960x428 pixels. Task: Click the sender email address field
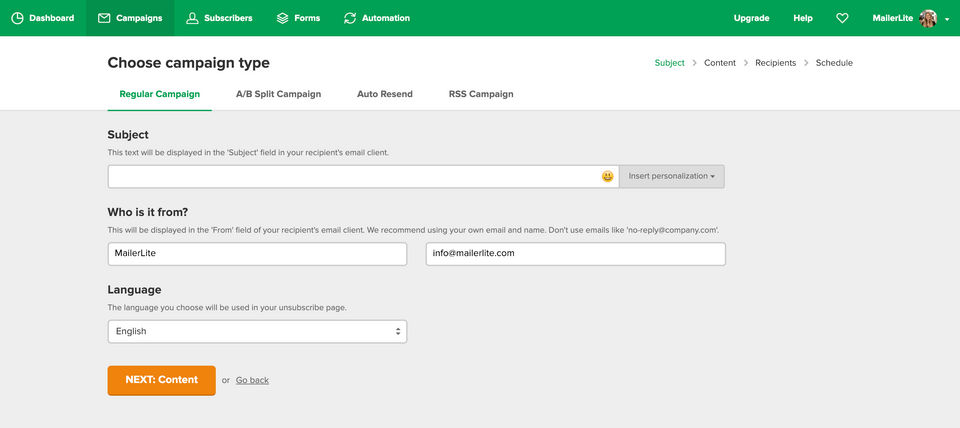pyautogui.click(x=575, y=254)
